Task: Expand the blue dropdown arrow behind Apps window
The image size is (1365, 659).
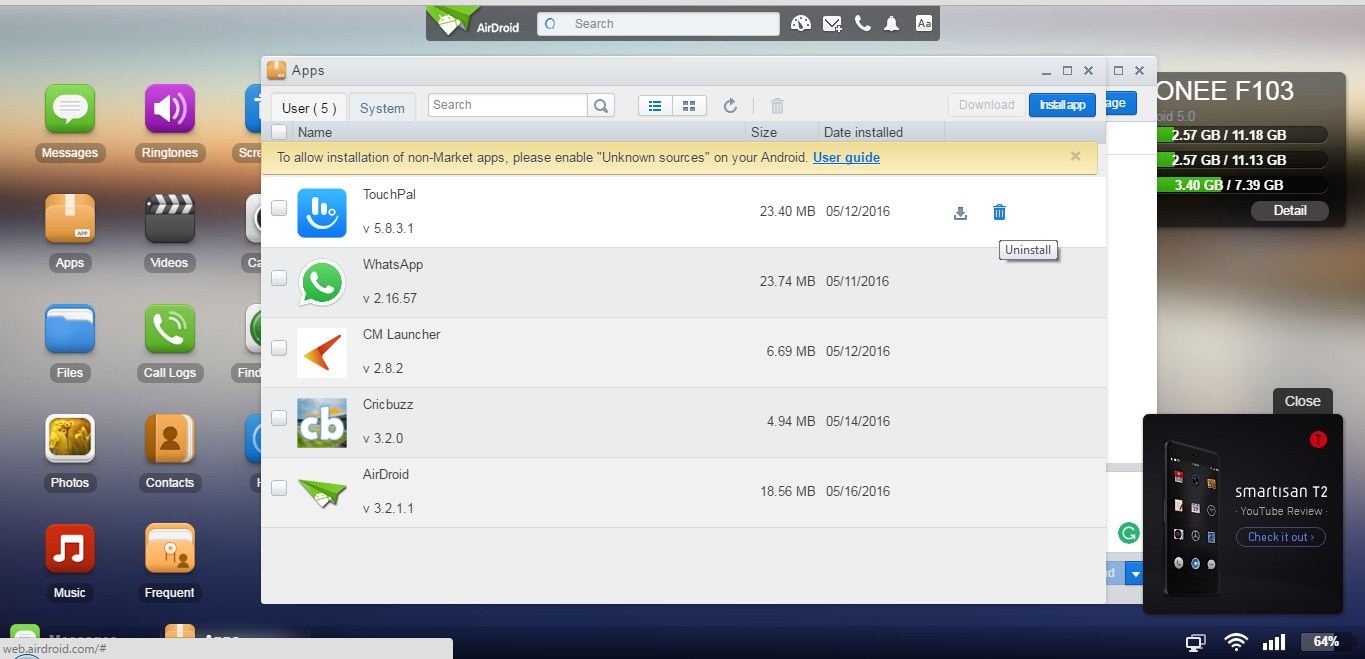Action: pos(1134,573)
